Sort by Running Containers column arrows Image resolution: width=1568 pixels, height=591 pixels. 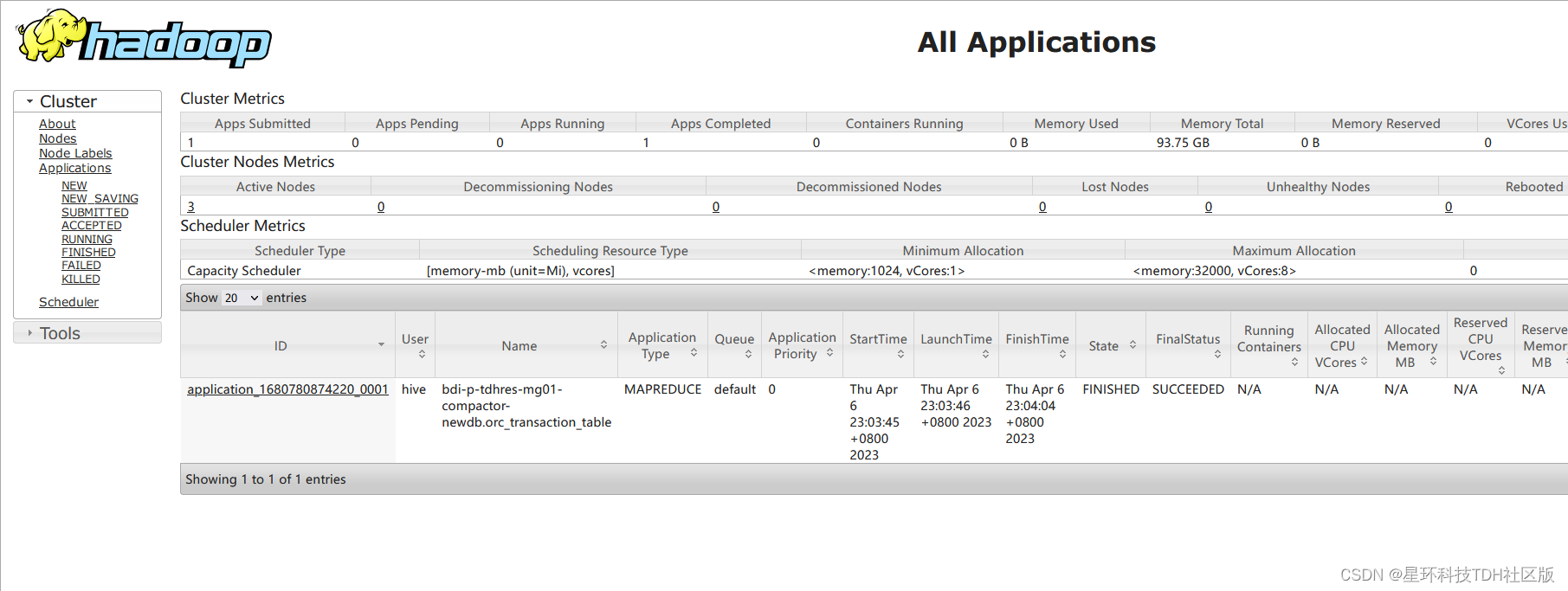point(1294,362)
